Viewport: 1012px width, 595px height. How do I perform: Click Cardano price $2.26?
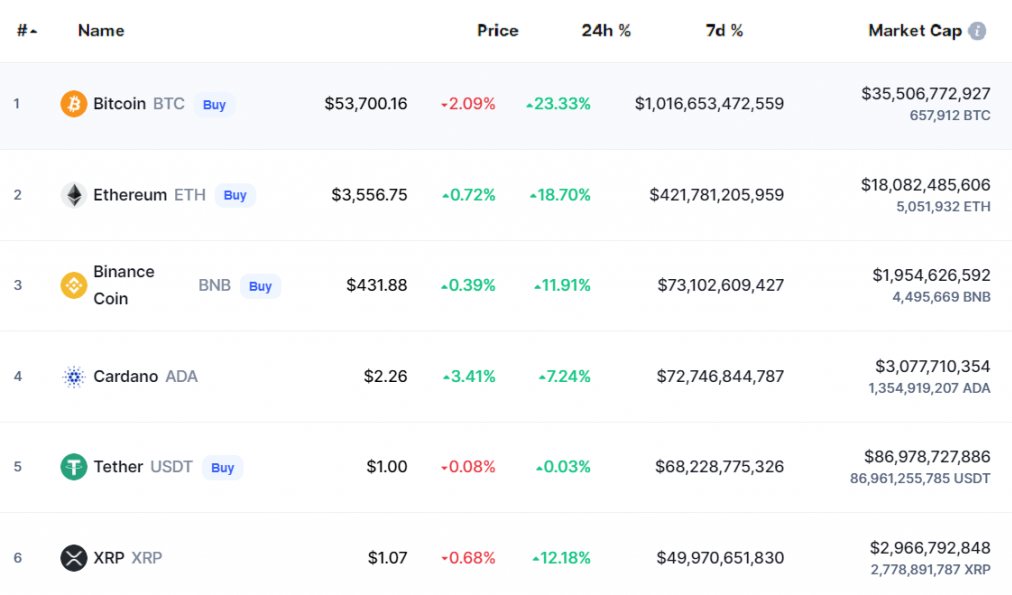coord(385,376)
